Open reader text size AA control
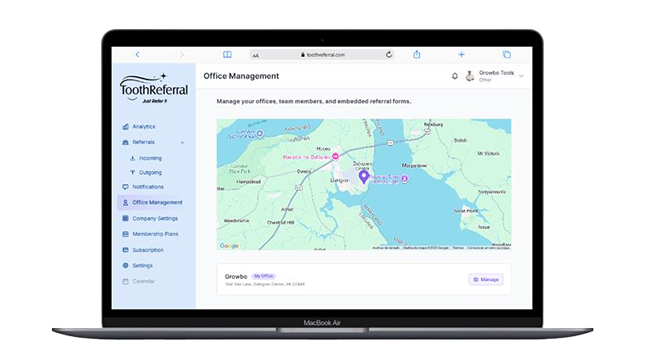The image size is (649, 363). 256,55
